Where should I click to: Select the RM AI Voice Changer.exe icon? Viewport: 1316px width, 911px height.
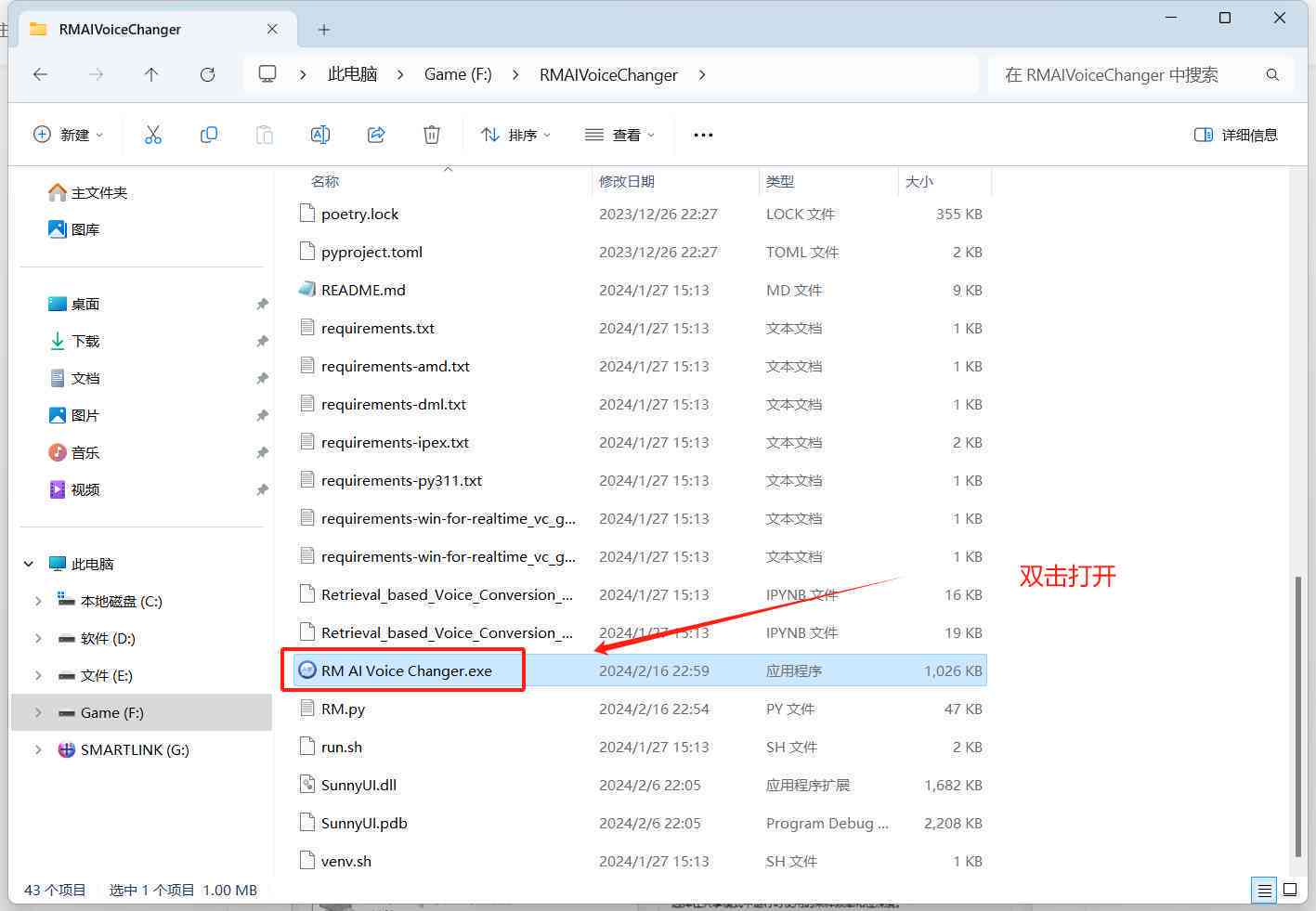307,670
